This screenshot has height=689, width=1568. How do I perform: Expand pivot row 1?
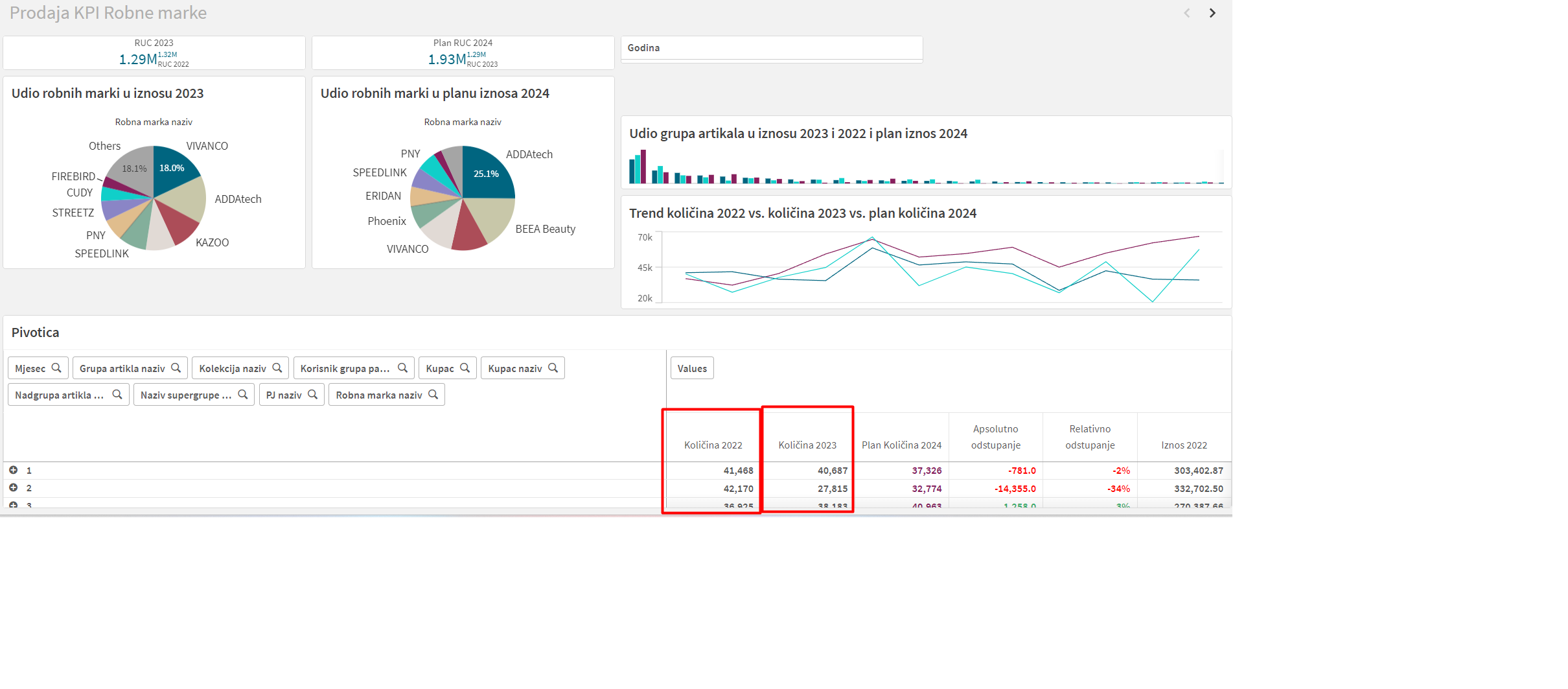pyautogui.click(x=13, y=470)
